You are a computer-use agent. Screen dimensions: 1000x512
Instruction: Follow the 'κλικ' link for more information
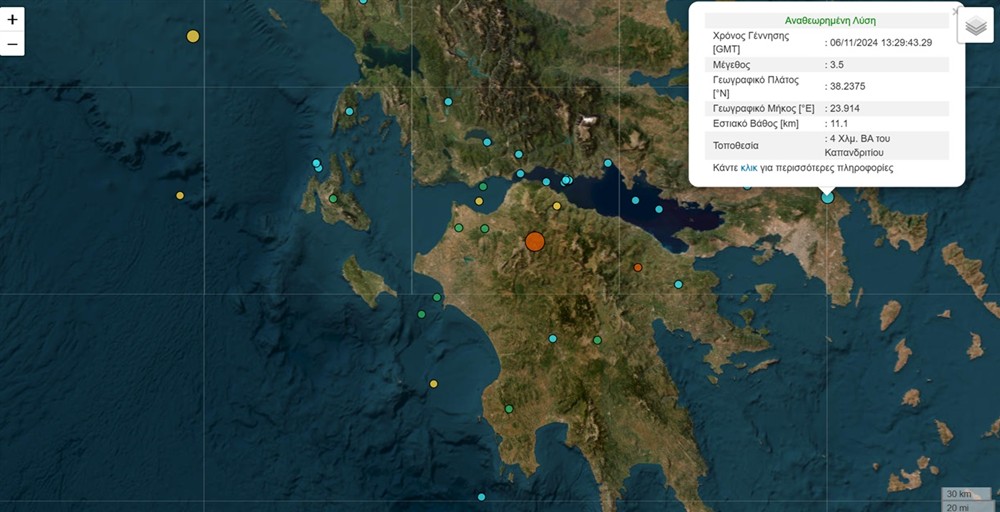point(748,168)
